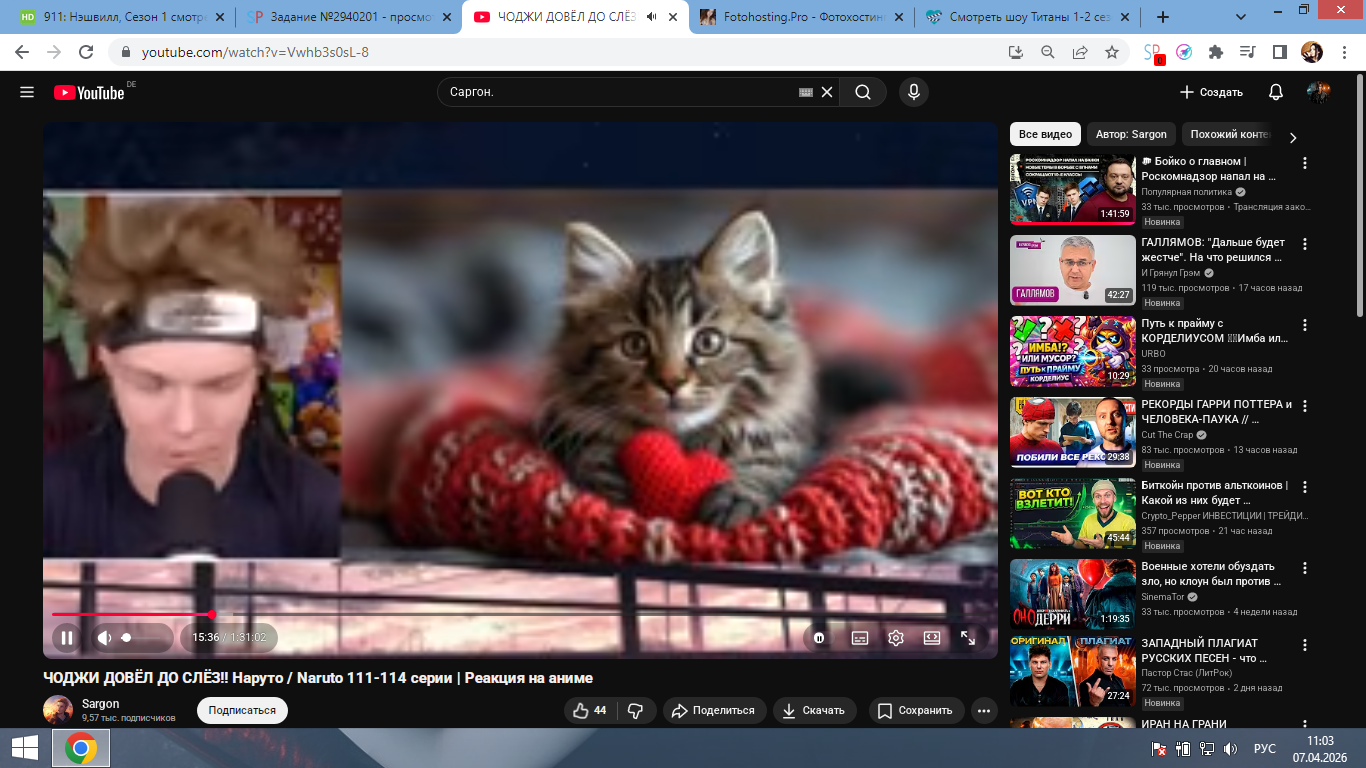Viewport: 1366px width, 768px height.
Task: Open a new browser tab
Action: click(1162, 17)
